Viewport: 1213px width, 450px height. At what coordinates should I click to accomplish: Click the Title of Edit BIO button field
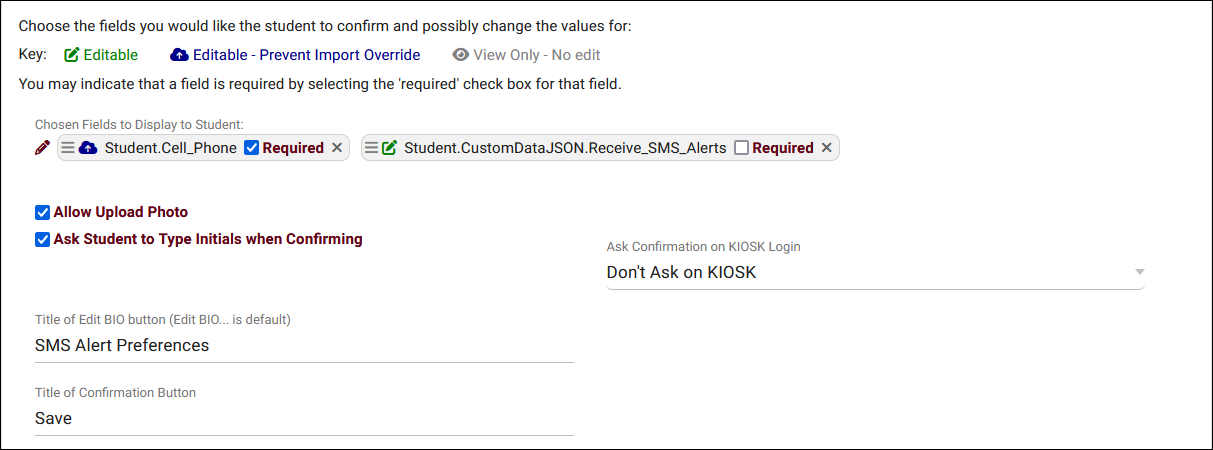tap(304, 345)
